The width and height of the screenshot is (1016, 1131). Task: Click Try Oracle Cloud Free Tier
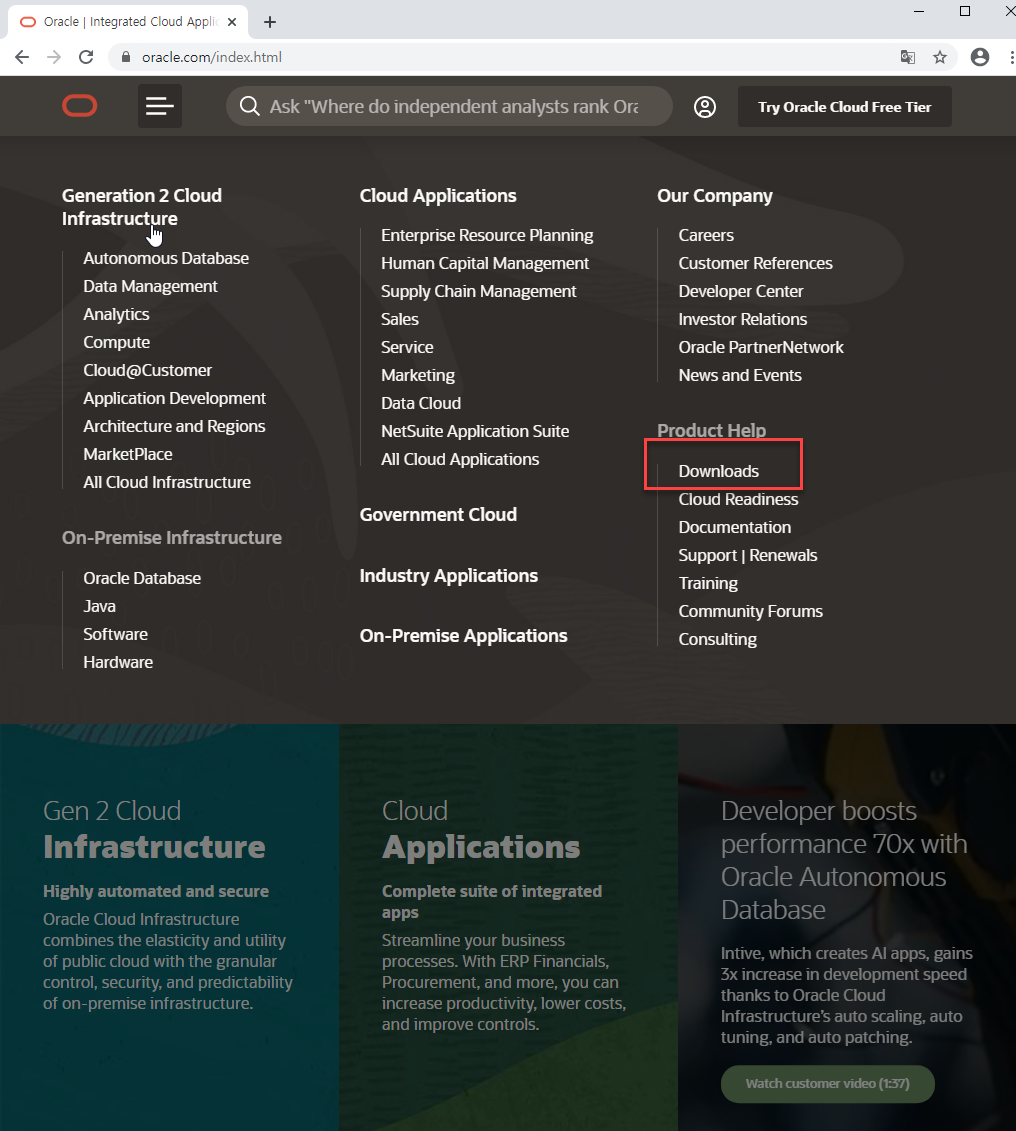click(844, 107)
